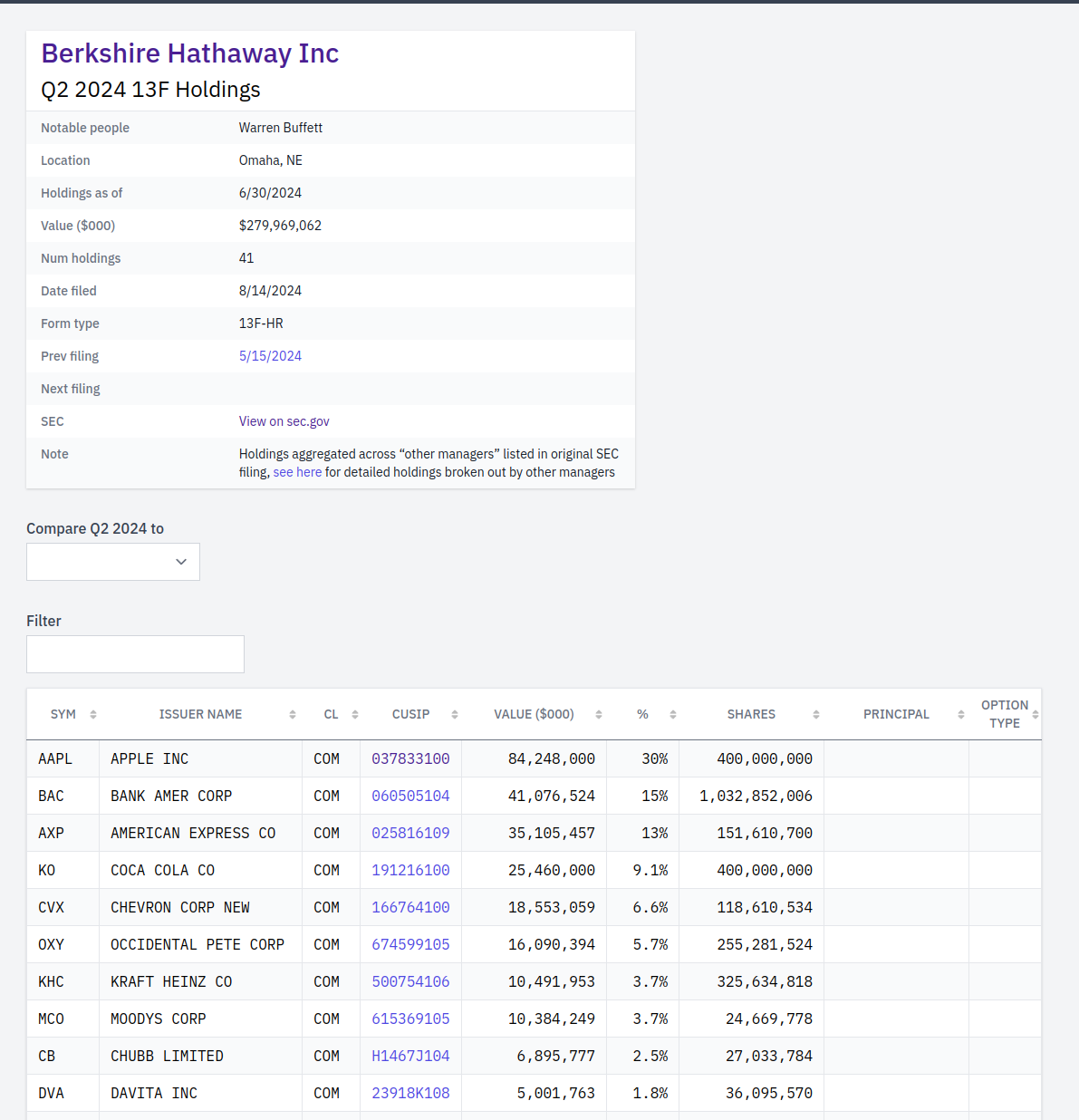Click the Filter input field
Image resolution: width=1079 pixels, height=1120 pixels.
pyautogui.click(x=135, y=654)
